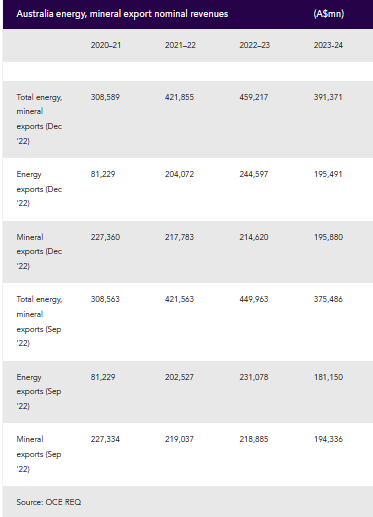Screen dimensions: 373x517
Task: Select the value 244,597
Action: tap(254, 174)
